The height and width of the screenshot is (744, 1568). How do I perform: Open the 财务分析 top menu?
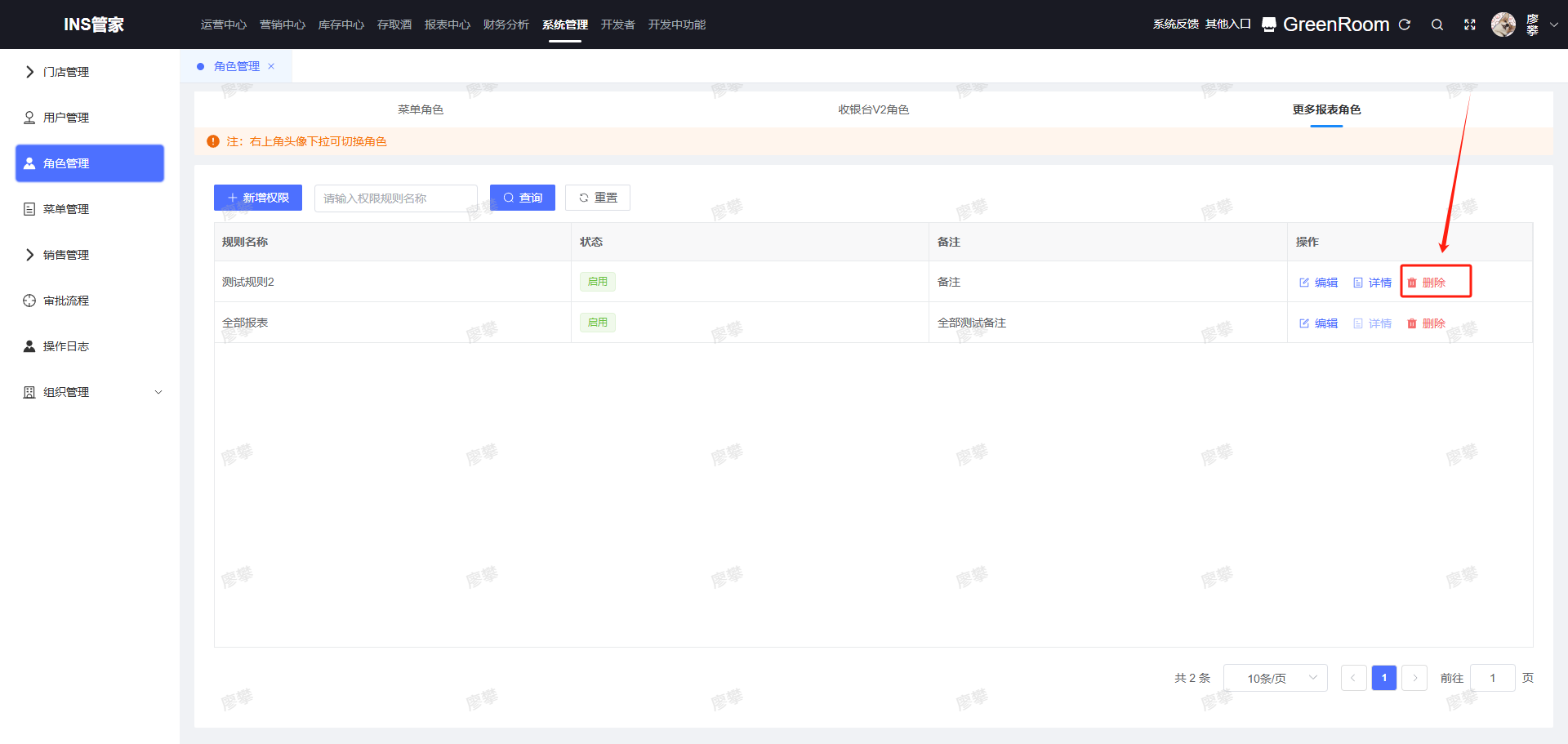point(506,25)
